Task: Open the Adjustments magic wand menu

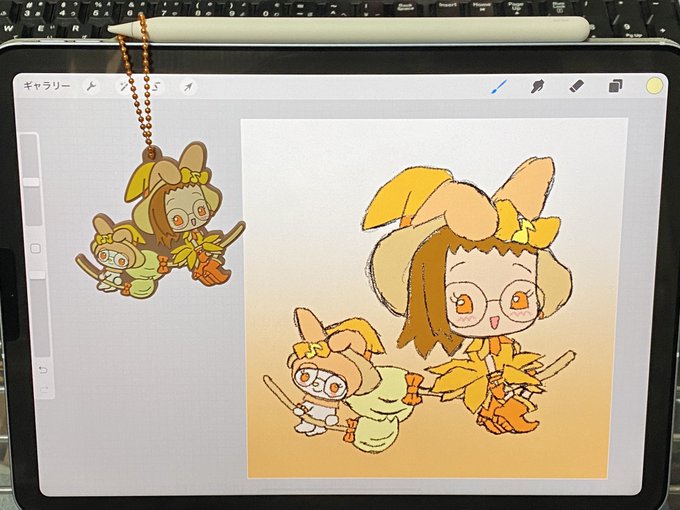Action: (x=124, y=87)
